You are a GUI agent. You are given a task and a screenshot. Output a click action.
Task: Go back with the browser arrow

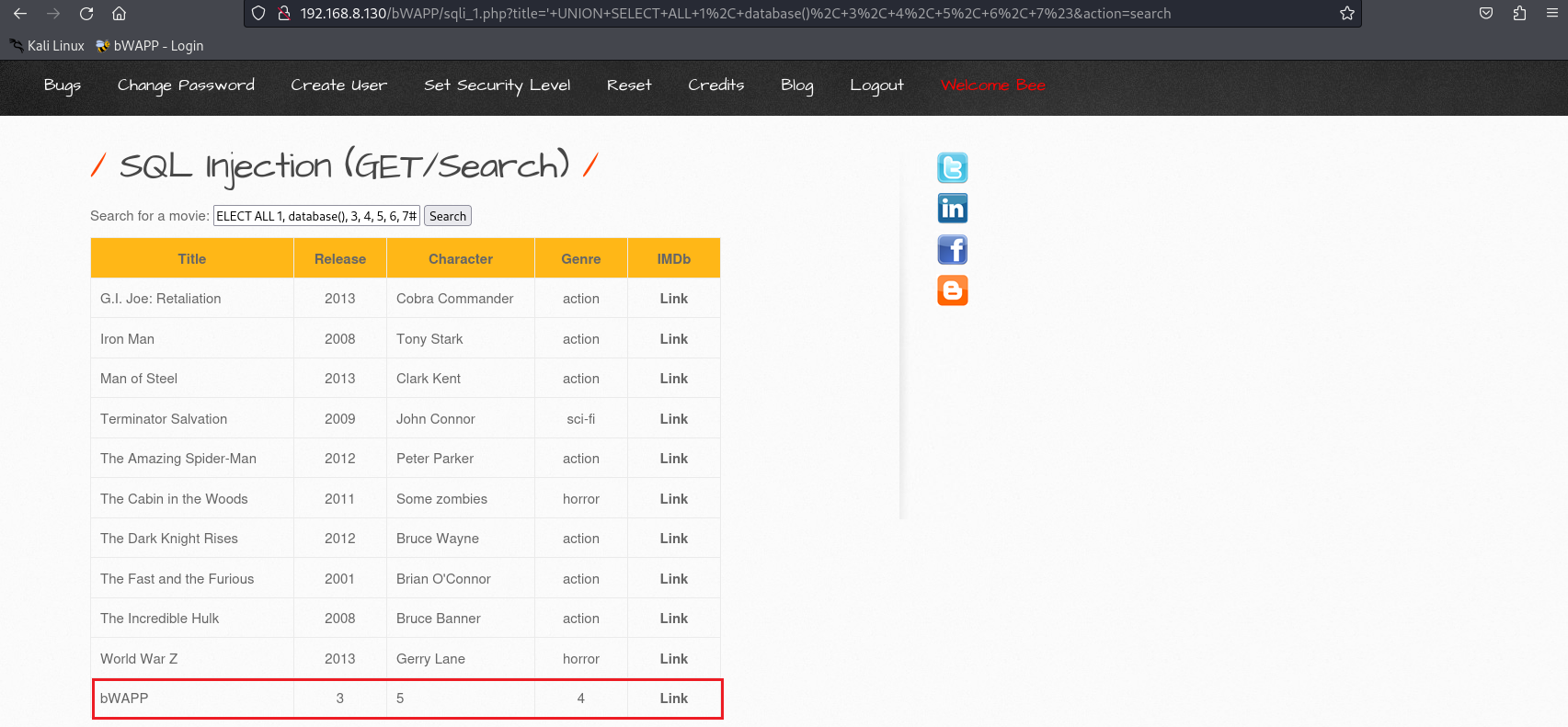[20, 14]
